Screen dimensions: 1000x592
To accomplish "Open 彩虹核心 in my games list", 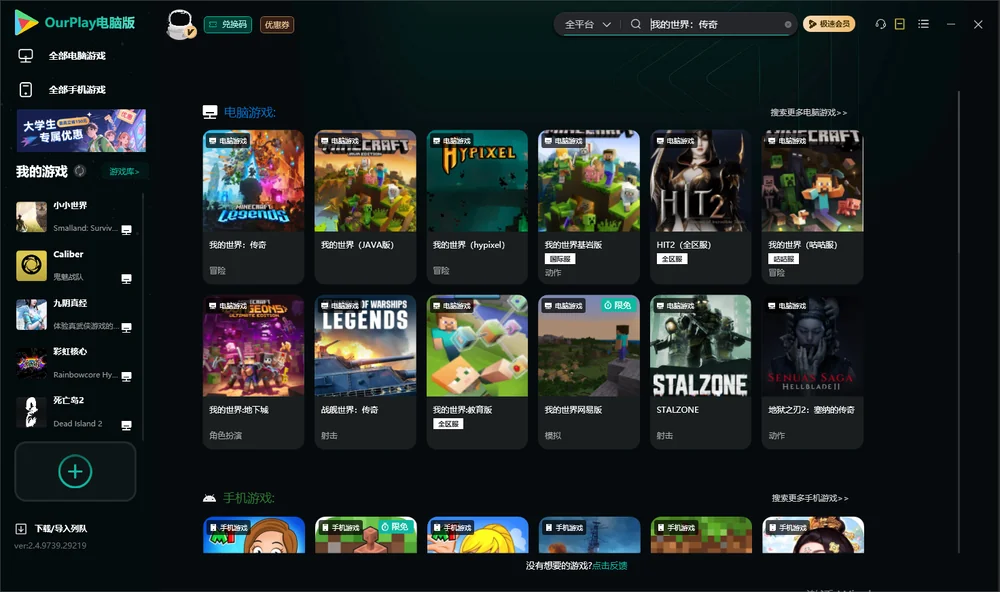I will (x=75, y=363).
